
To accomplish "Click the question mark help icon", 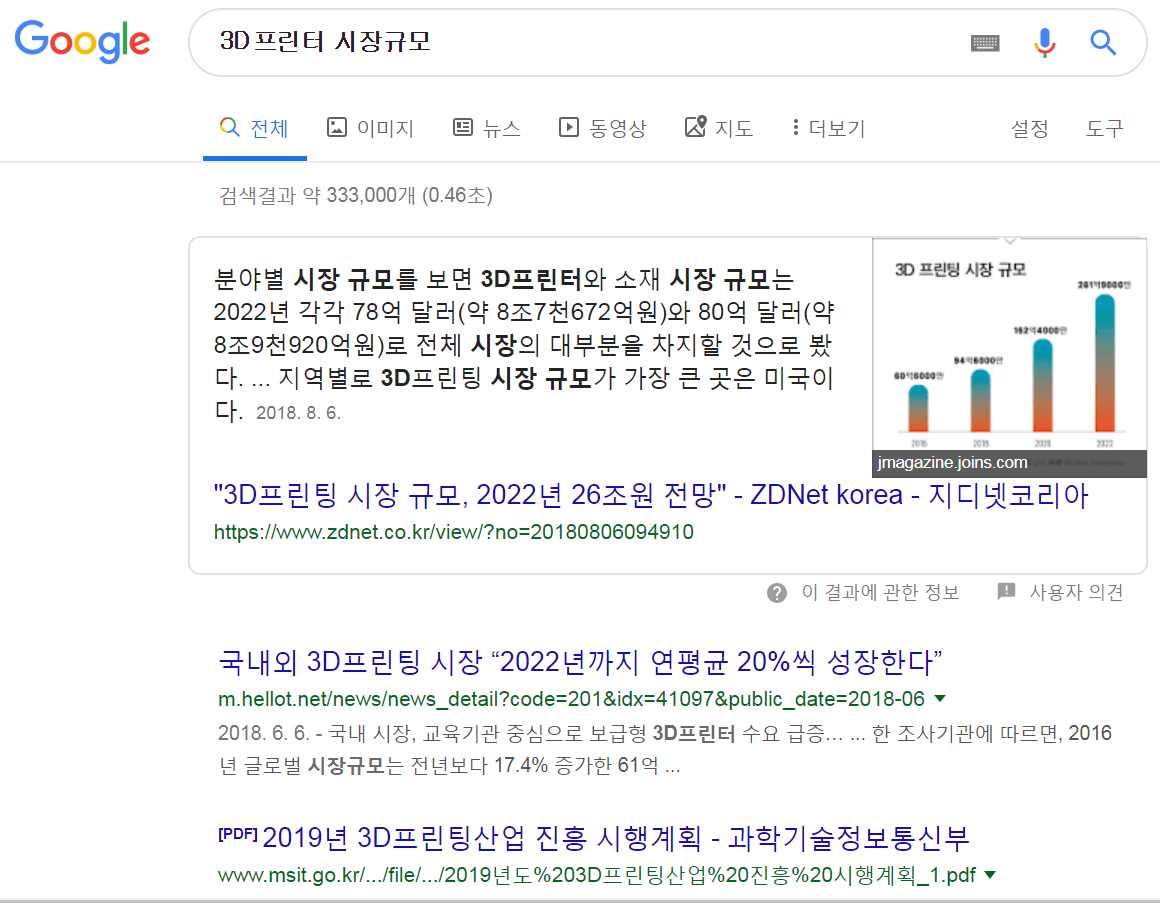I will pos(777,592).
